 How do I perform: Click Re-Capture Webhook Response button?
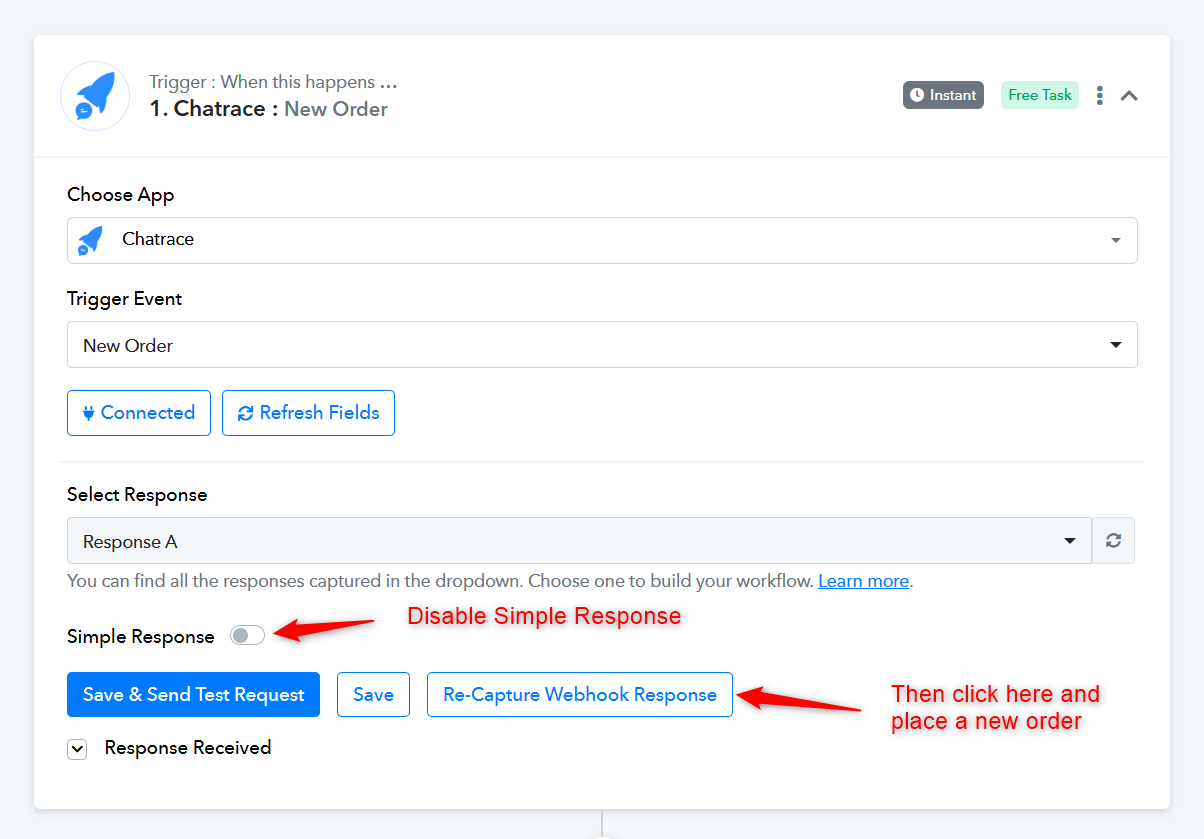point(580,694)
